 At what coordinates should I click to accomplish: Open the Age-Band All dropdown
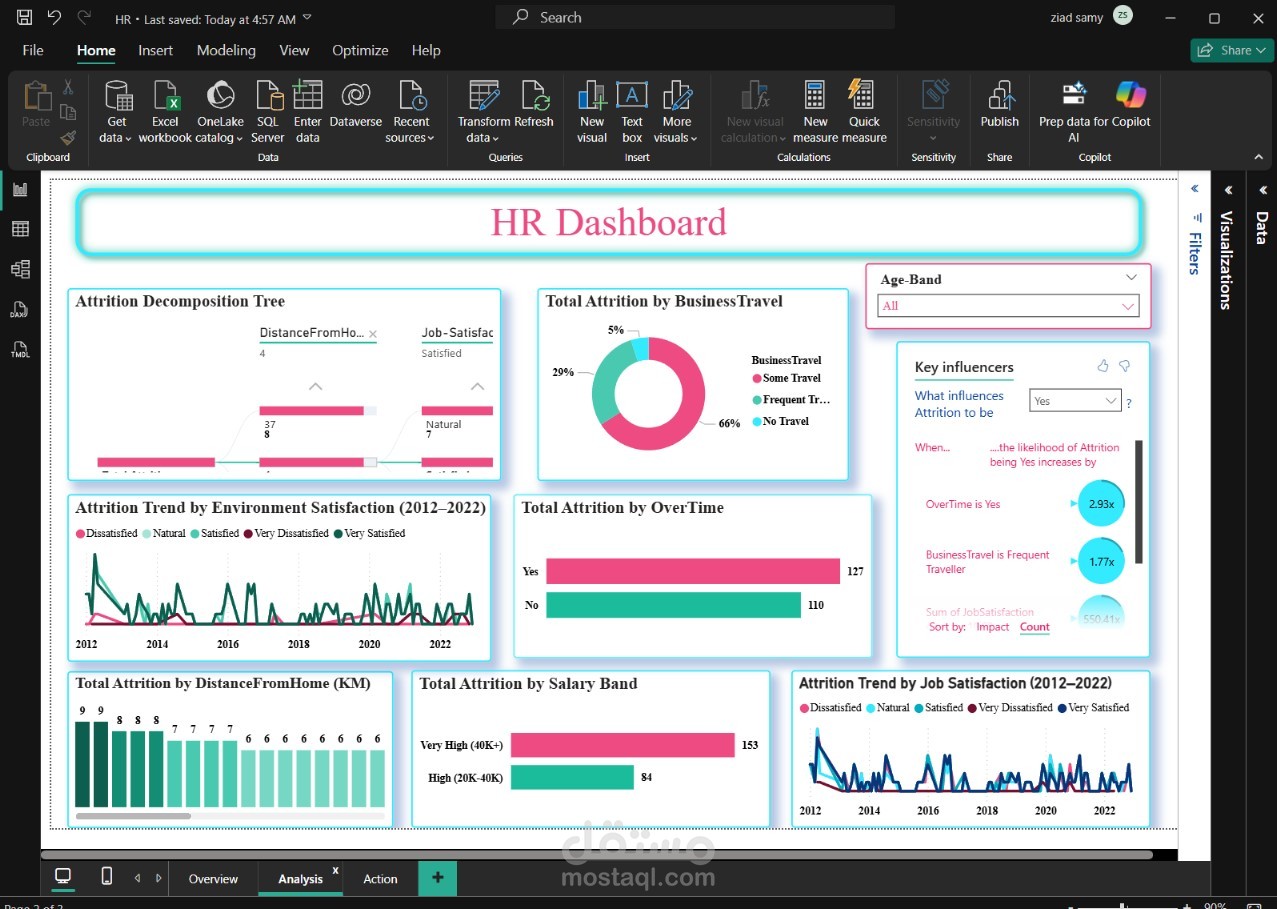(x=1008, y=306)
